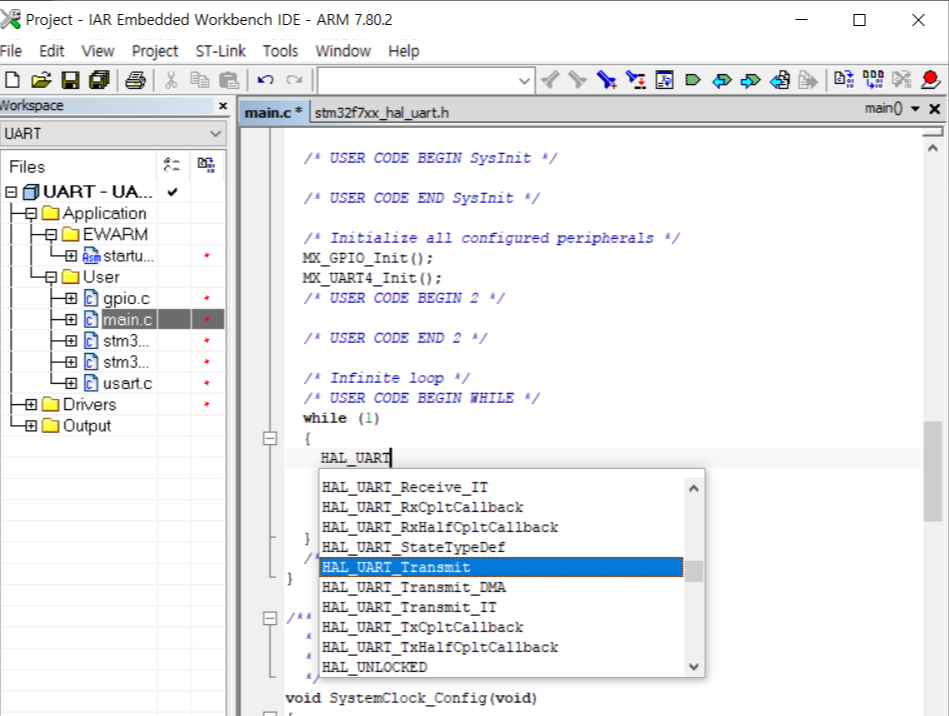Expand the usart.c tree node
This screenshot has width=949, height=716.
[x=71, y=383]
